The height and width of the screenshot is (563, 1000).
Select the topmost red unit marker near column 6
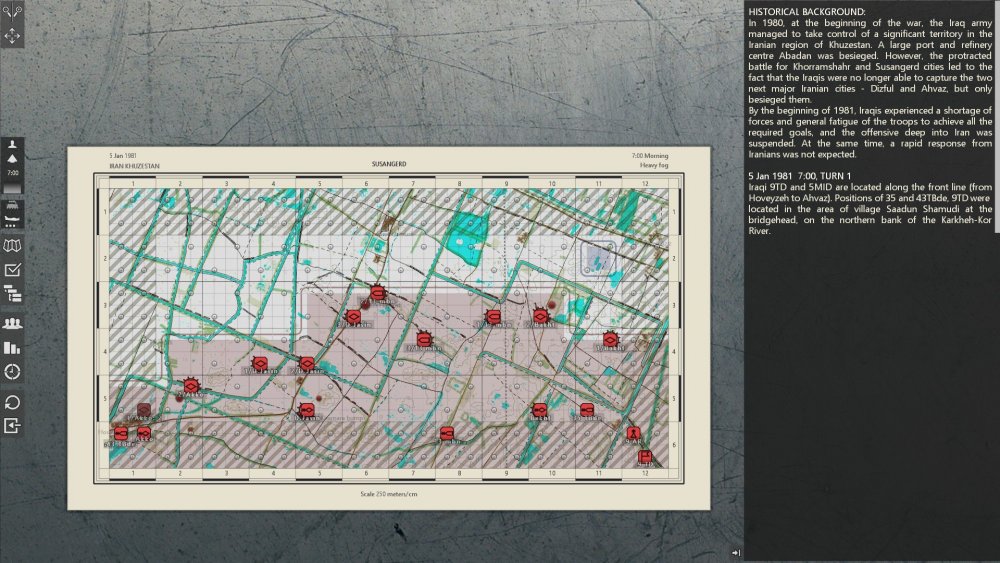tap(377, 293)
